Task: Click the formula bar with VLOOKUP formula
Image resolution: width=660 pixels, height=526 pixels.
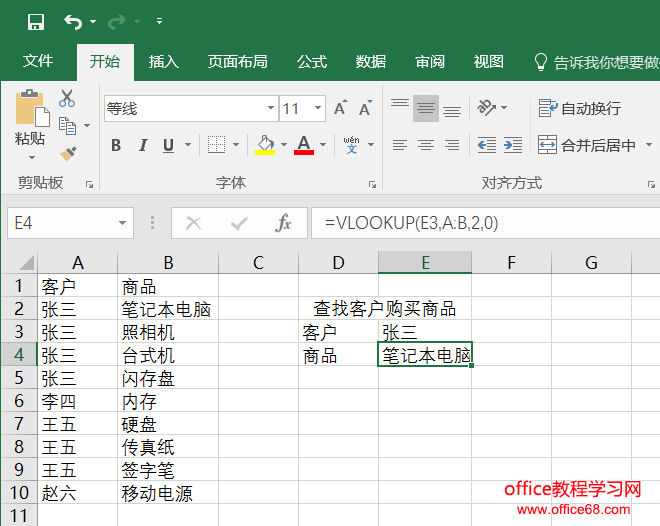Action: click(x=486, y=223)
